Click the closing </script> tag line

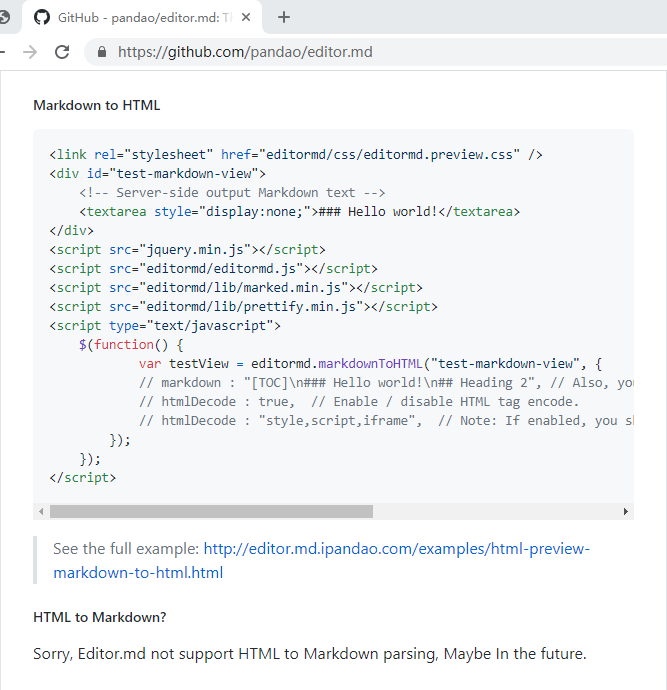[x=83, y=477]
